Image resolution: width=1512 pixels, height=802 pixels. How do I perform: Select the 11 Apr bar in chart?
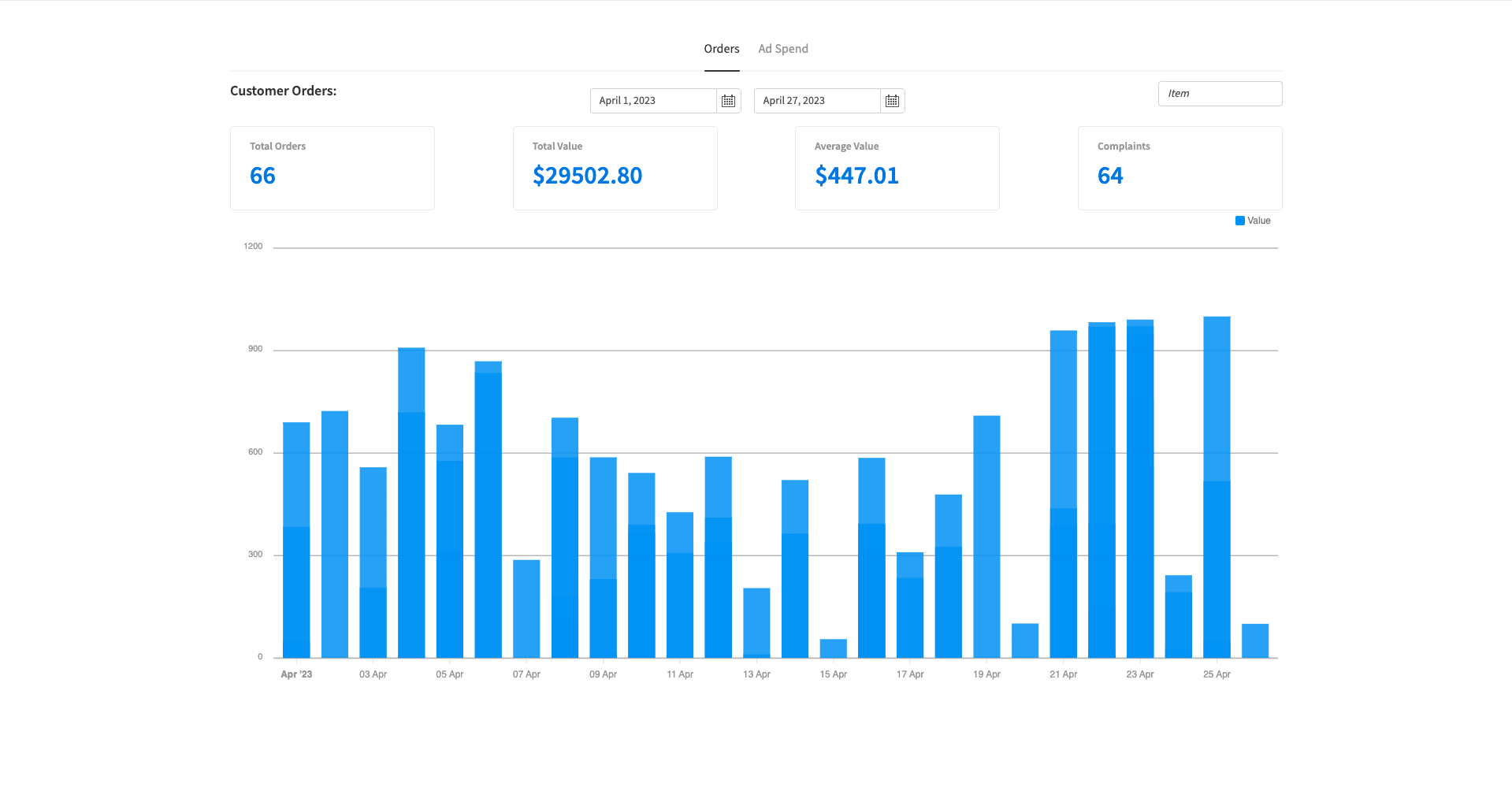point(680,585)
